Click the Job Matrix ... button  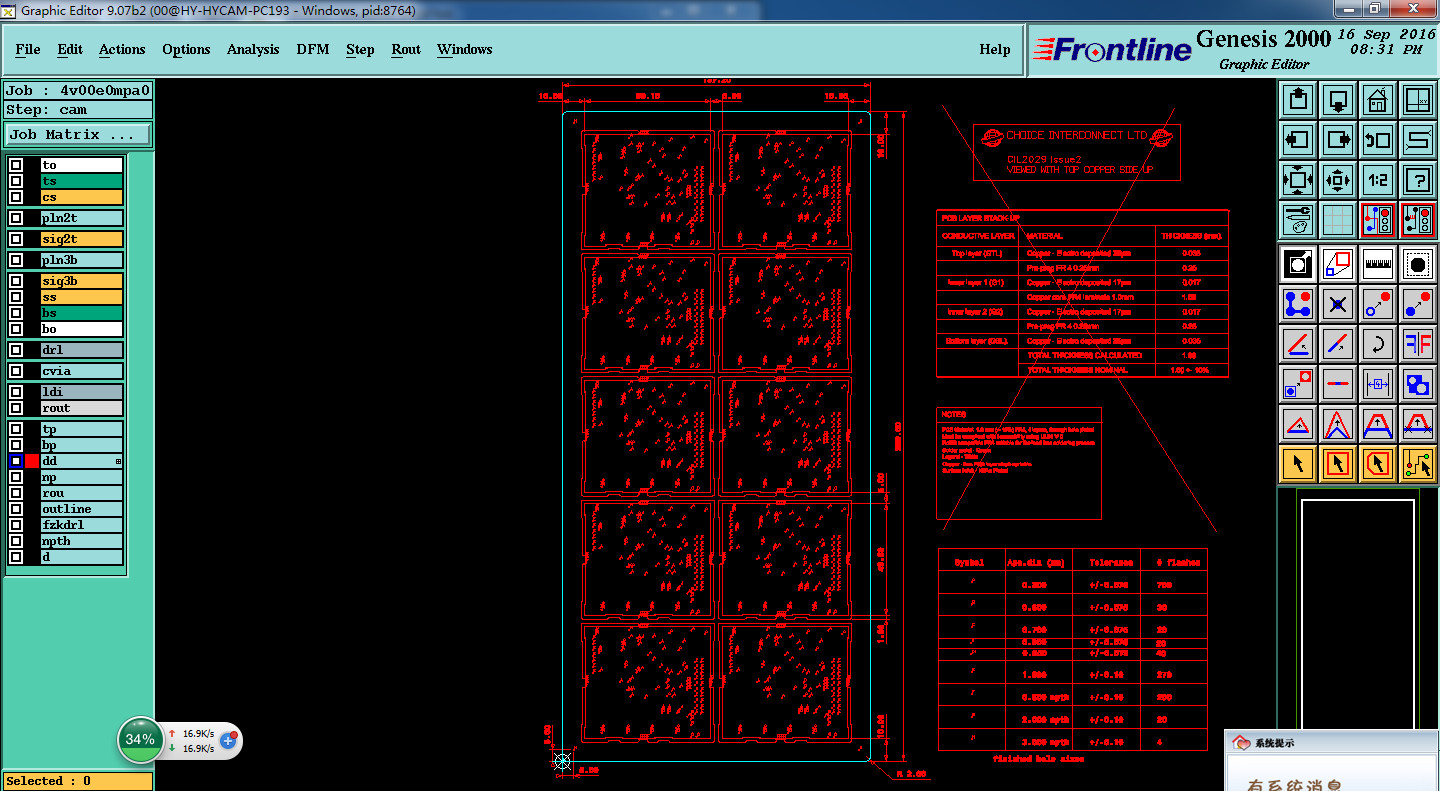pos(78,134)
